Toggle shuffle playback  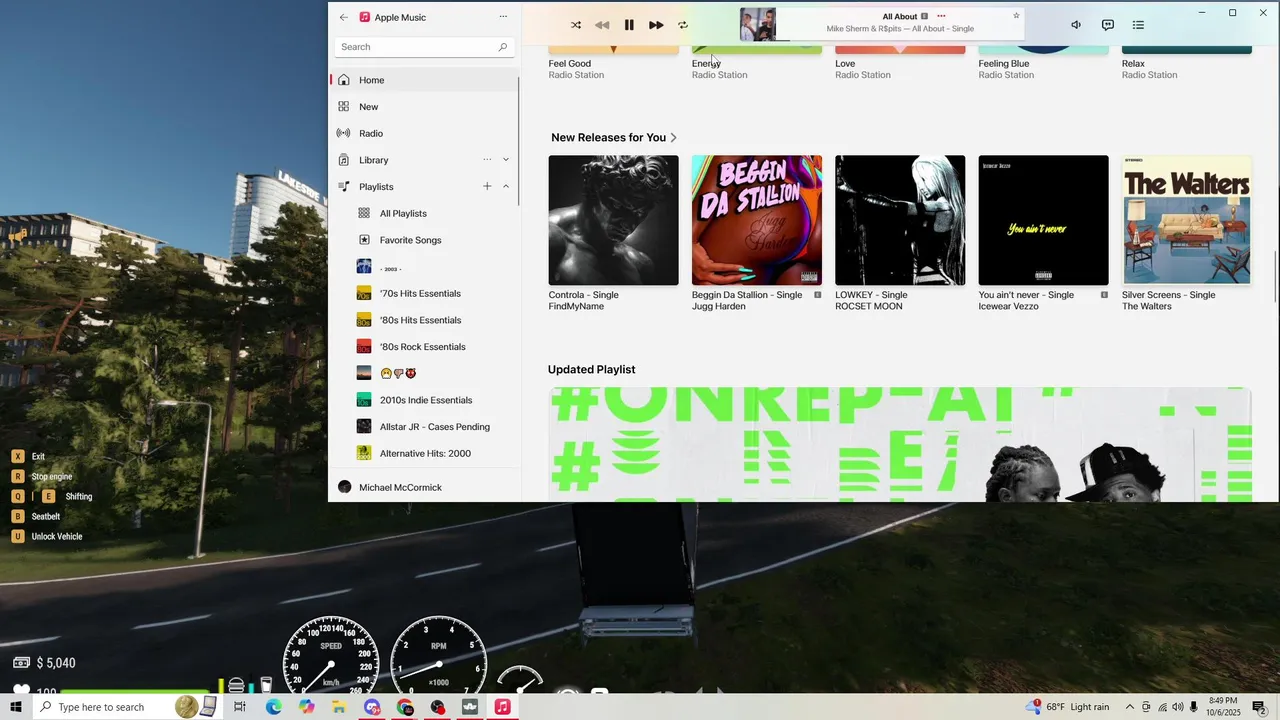pyautogui.click(x=576, y=25)
